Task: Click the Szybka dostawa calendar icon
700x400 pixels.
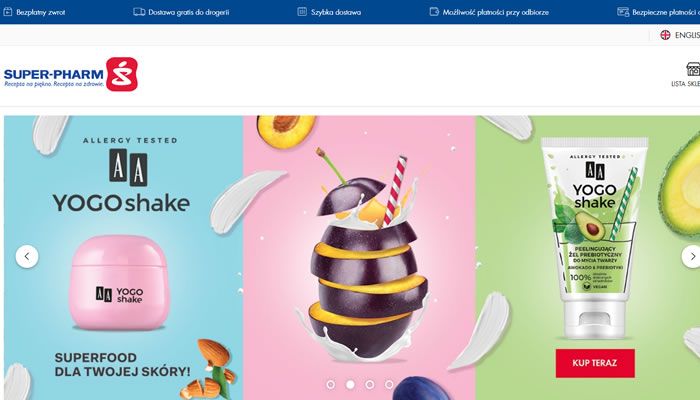Action: (302, 12)
